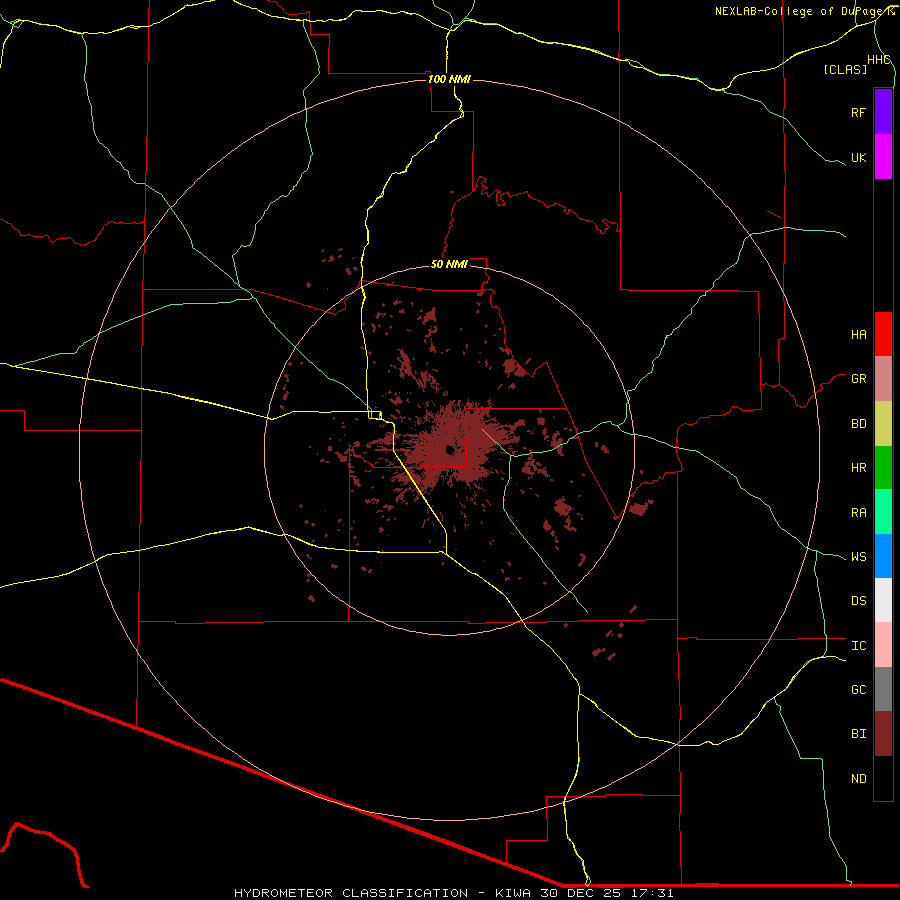Click the RF legend label

coord(858,112)
